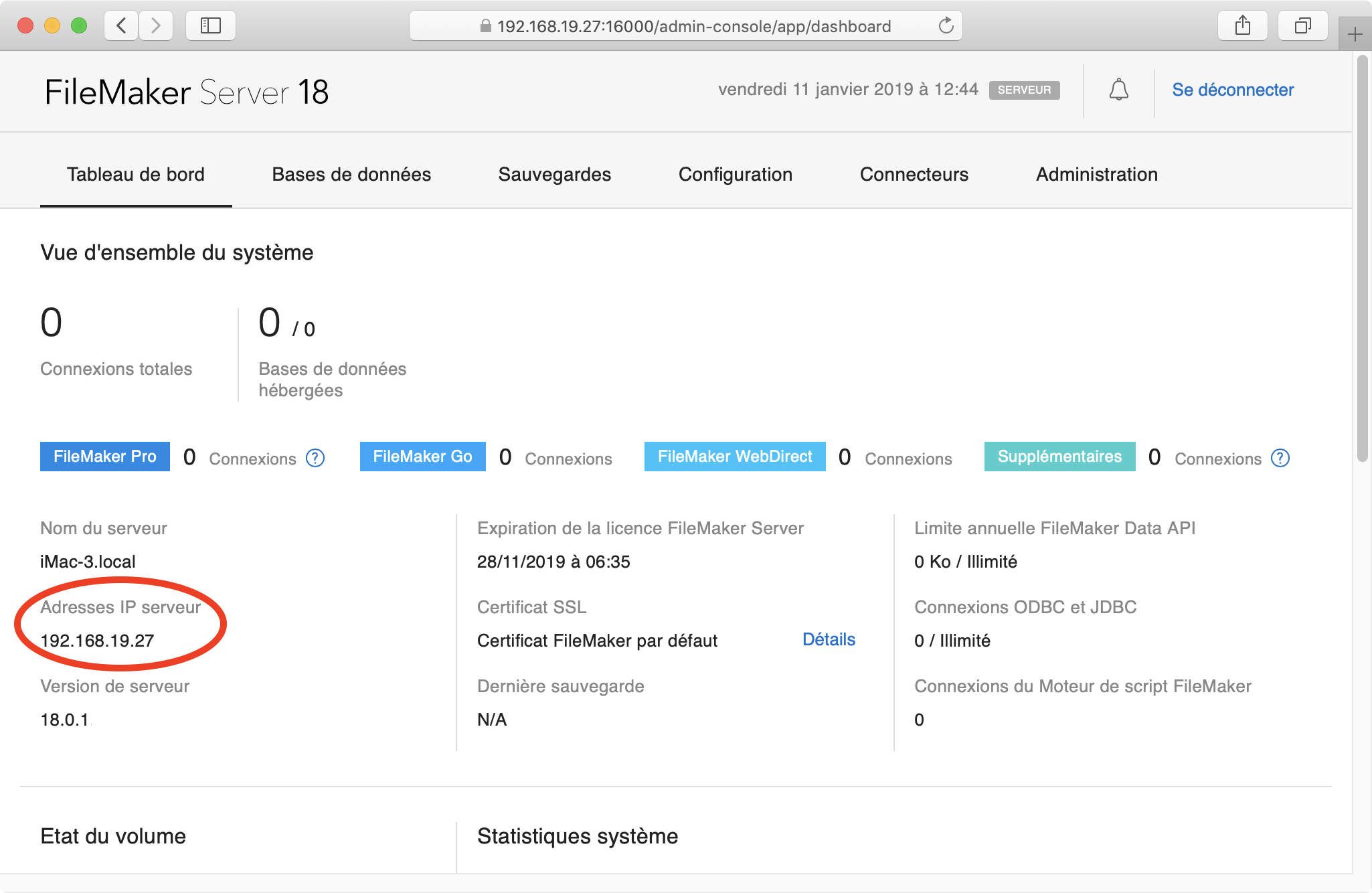Screen dimensions: 1372x893
Task: Click the Certificat SSL label
Action: pyautogui.click(x=532, y=607)
